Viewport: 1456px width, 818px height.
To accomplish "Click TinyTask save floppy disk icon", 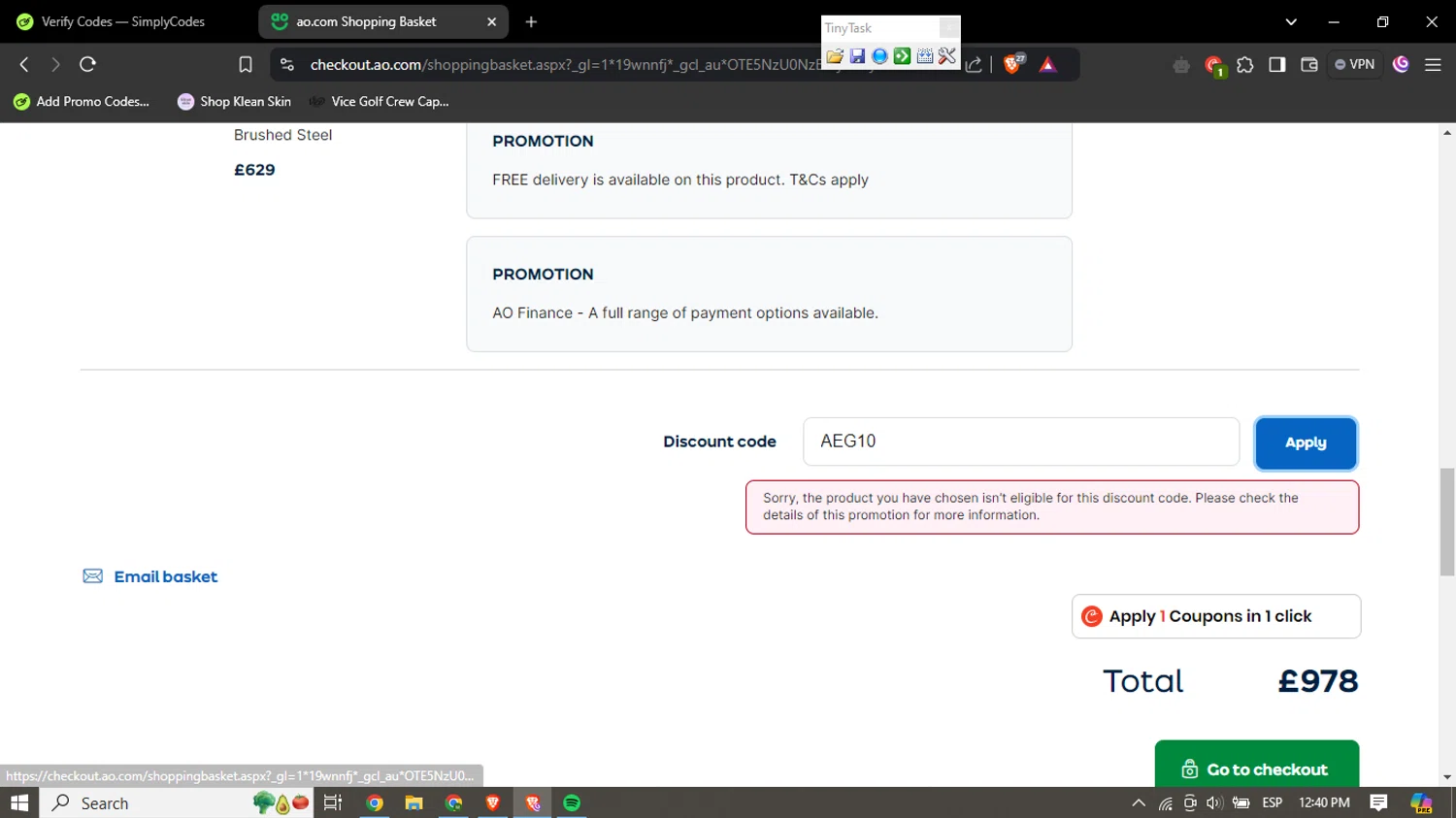I will (x=857, y=56).
